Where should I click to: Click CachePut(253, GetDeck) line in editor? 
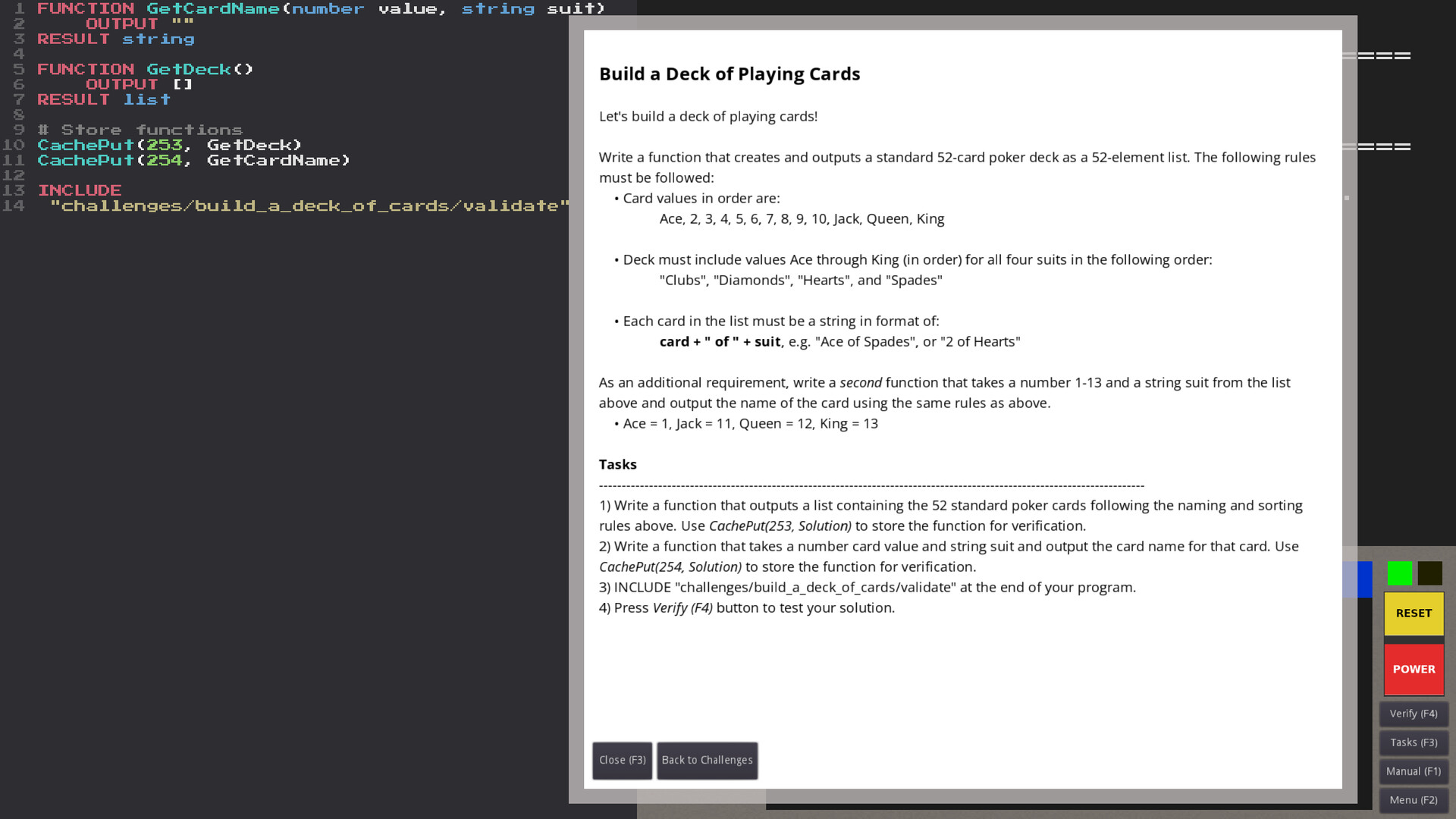169,145
